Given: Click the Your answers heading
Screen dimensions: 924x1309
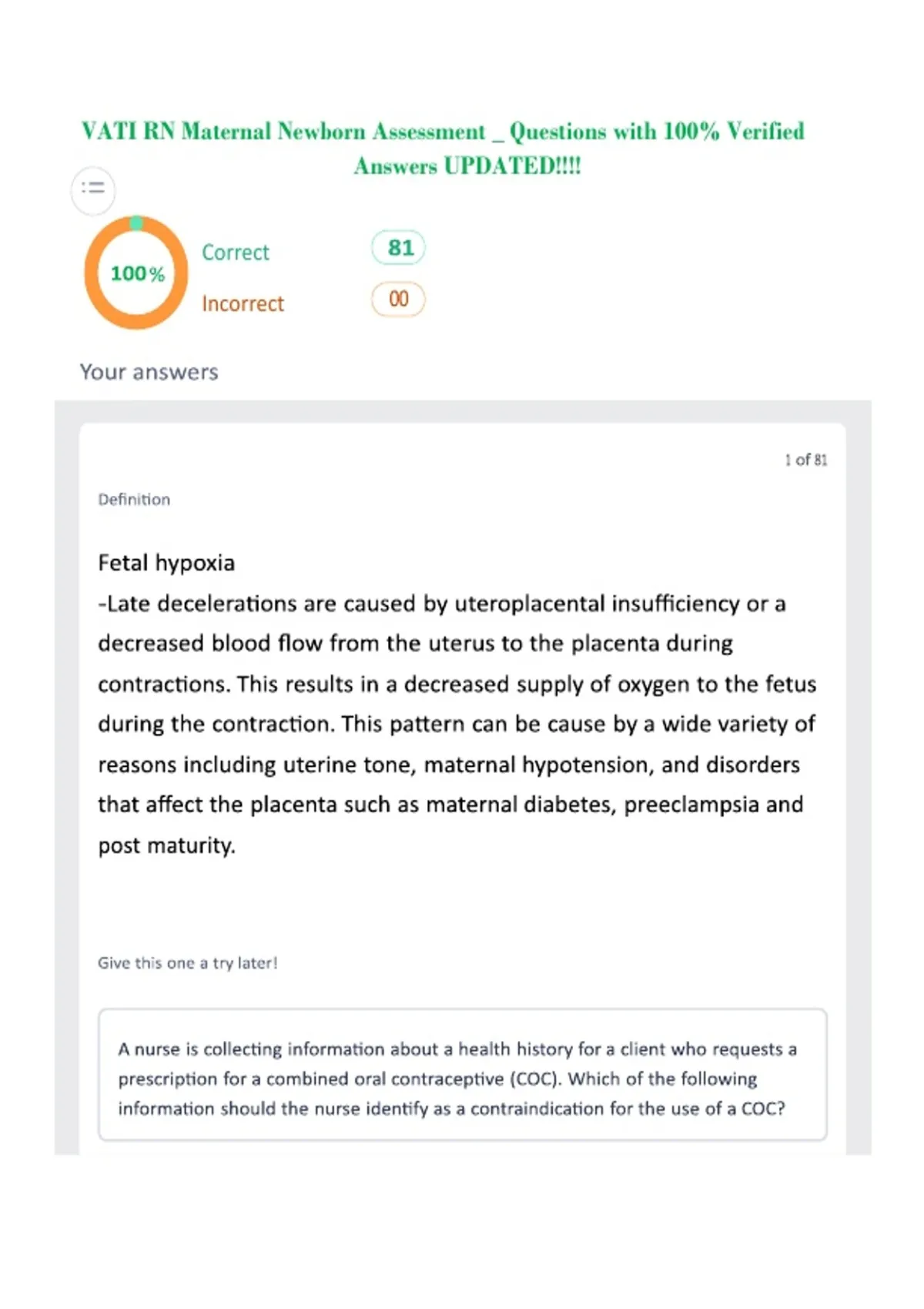Looking at the screenshot, I should (x=149, y=372).
